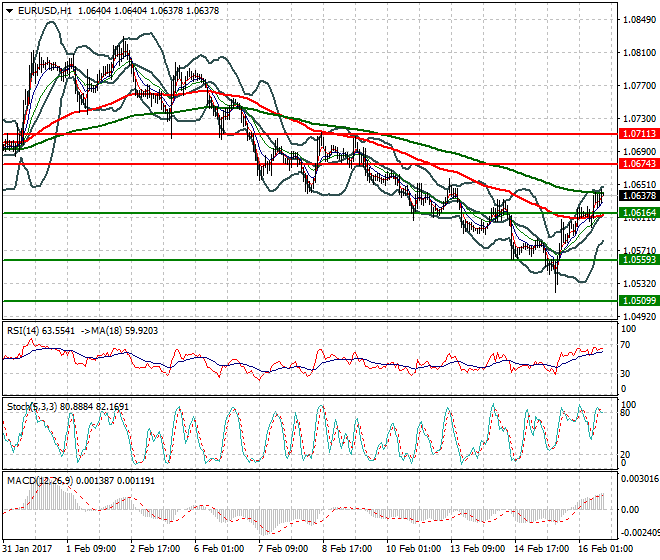Click the 6 Feb 01:00 time label

click(219, 549)
